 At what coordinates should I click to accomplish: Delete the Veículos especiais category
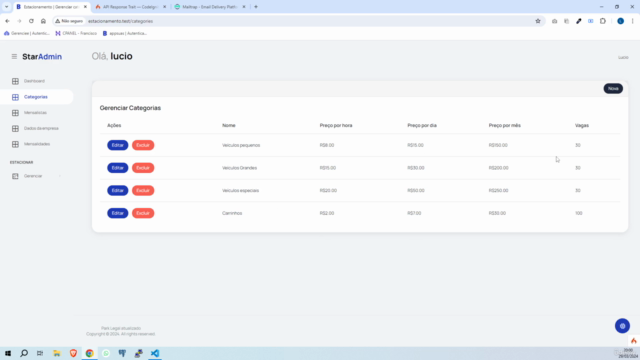click(143, 191)
